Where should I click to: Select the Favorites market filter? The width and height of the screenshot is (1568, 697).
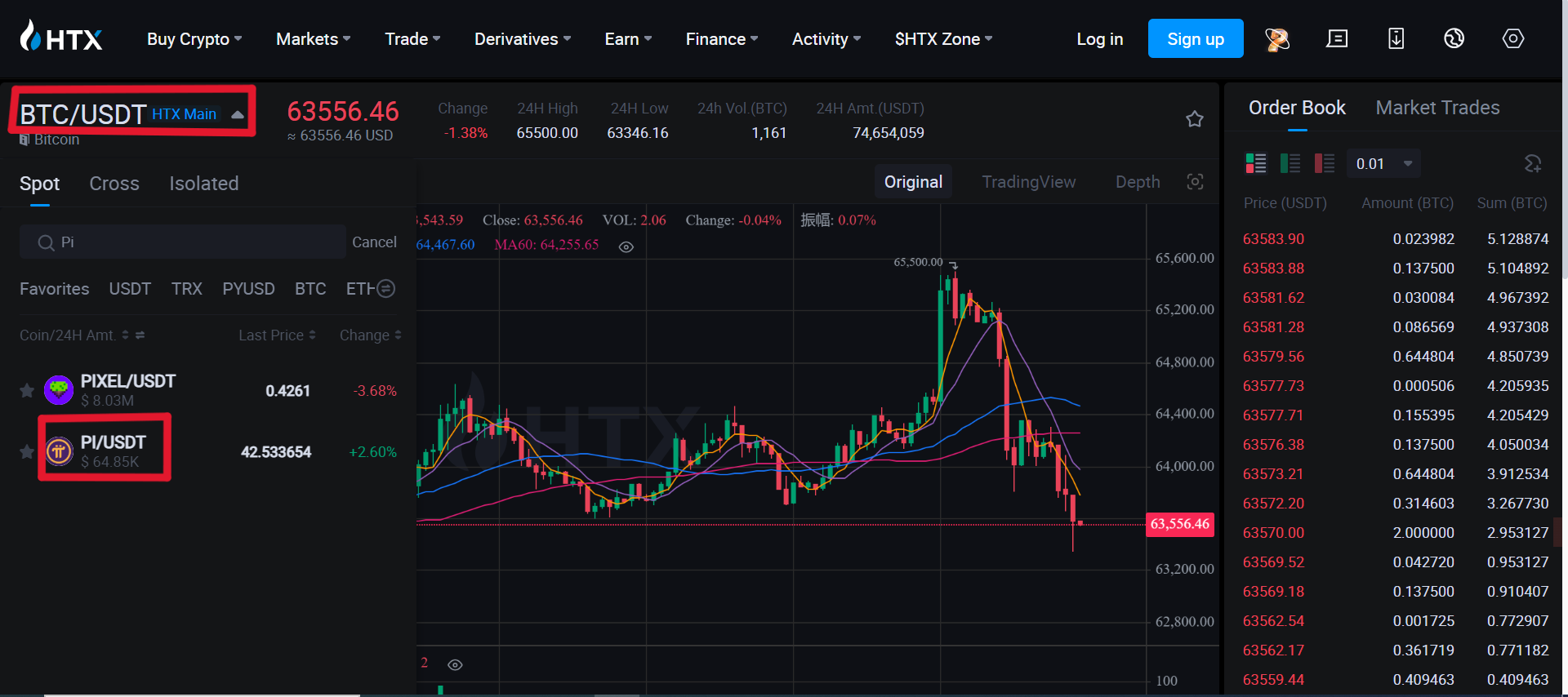(x=55, y=289)
